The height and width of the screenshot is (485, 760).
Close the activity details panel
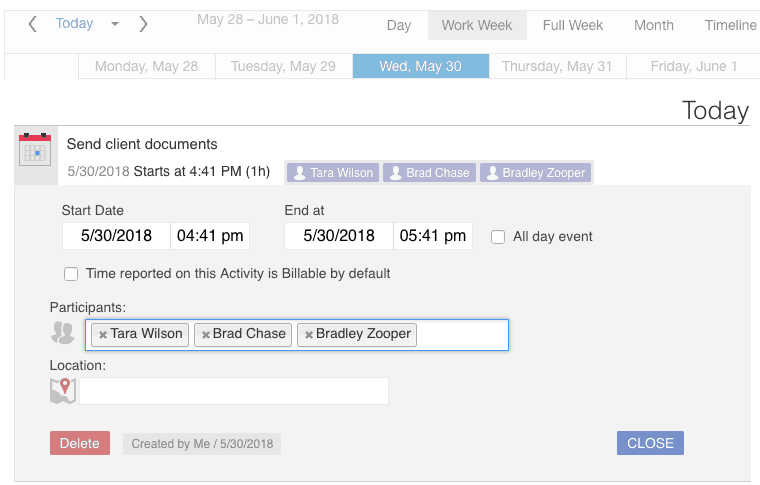(650, 443)
